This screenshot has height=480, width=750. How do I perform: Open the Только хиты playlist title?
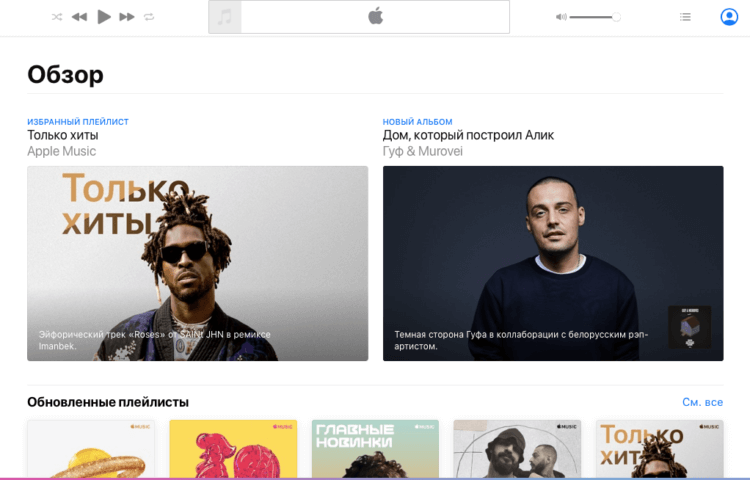coord(63,135)
